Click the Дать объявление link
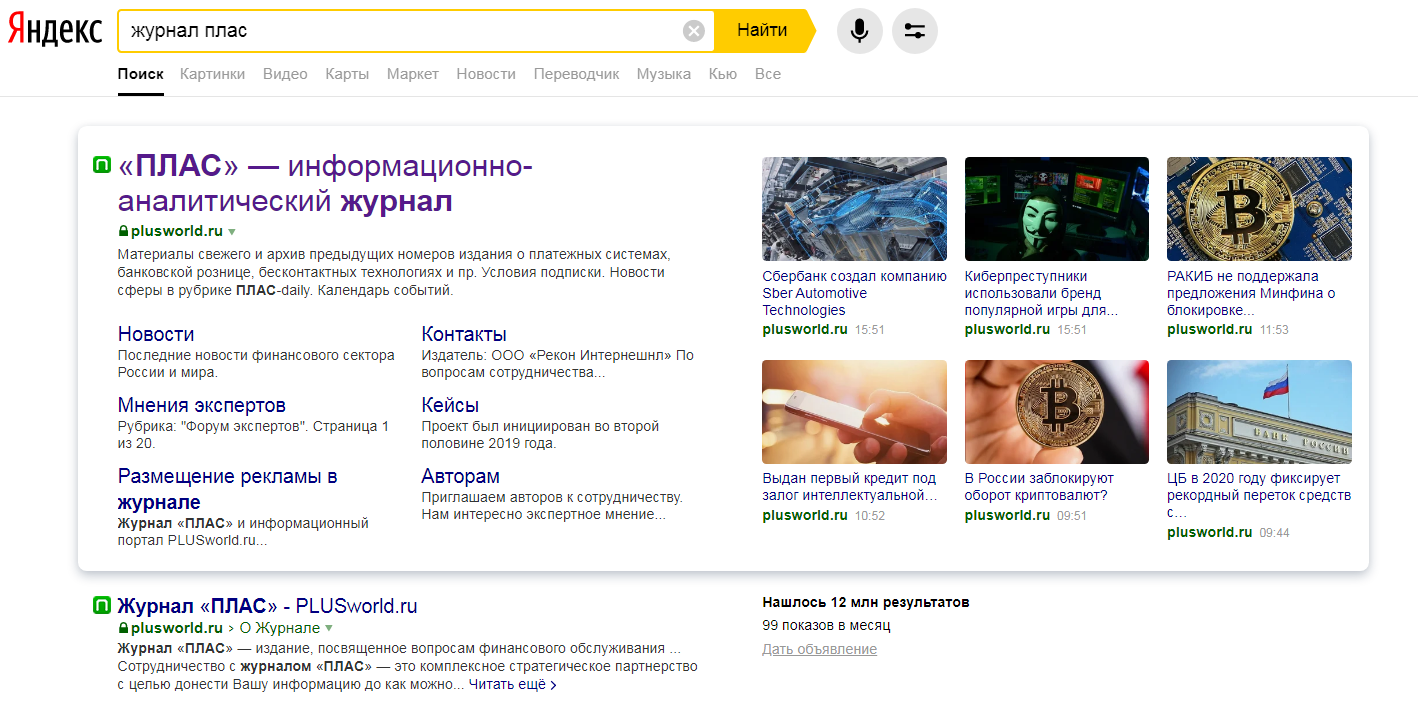1418x704 pixels. (819, 649)
